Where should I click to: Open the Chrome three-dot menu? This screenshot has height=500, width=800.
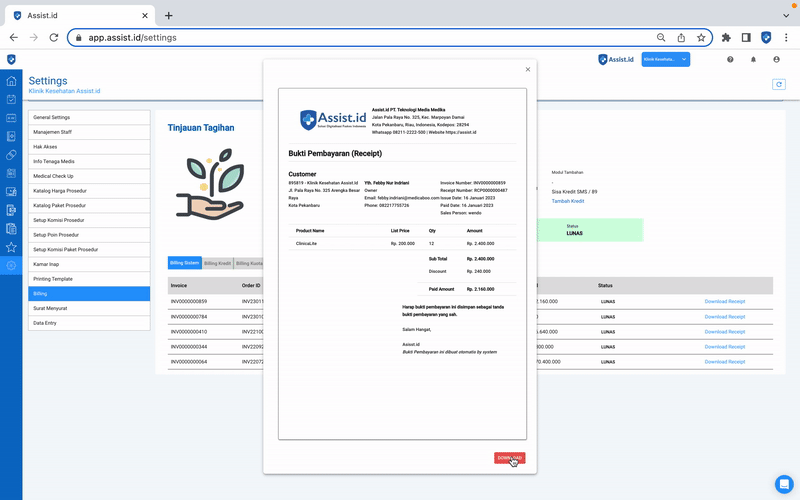point(786,37)
